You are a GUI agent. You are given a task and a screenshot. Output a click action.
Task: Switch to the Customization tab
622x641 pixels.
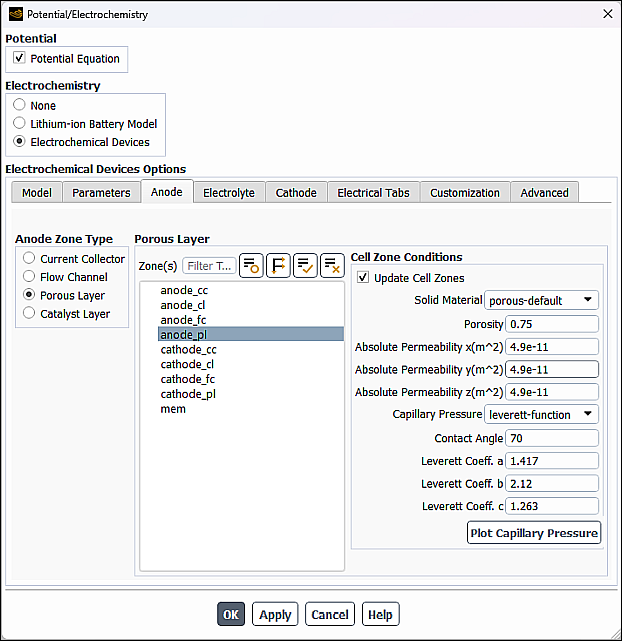[x=465, y=193]
